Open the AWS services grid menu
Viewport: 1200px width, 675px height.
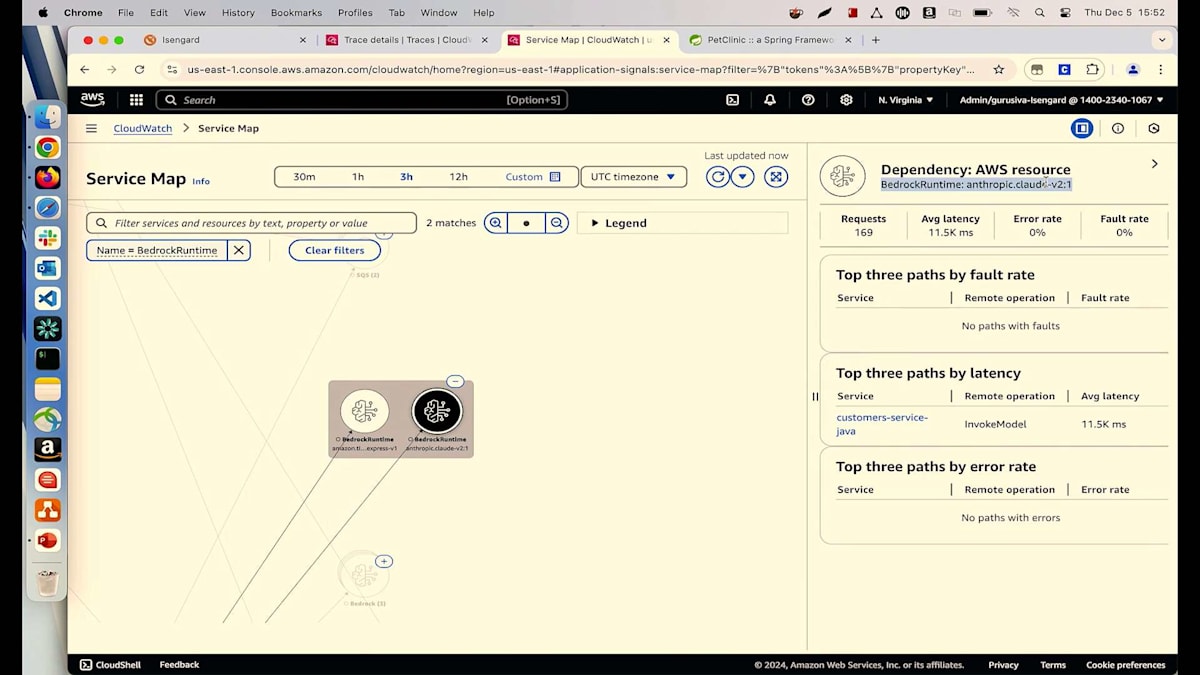tap(136, 100)
